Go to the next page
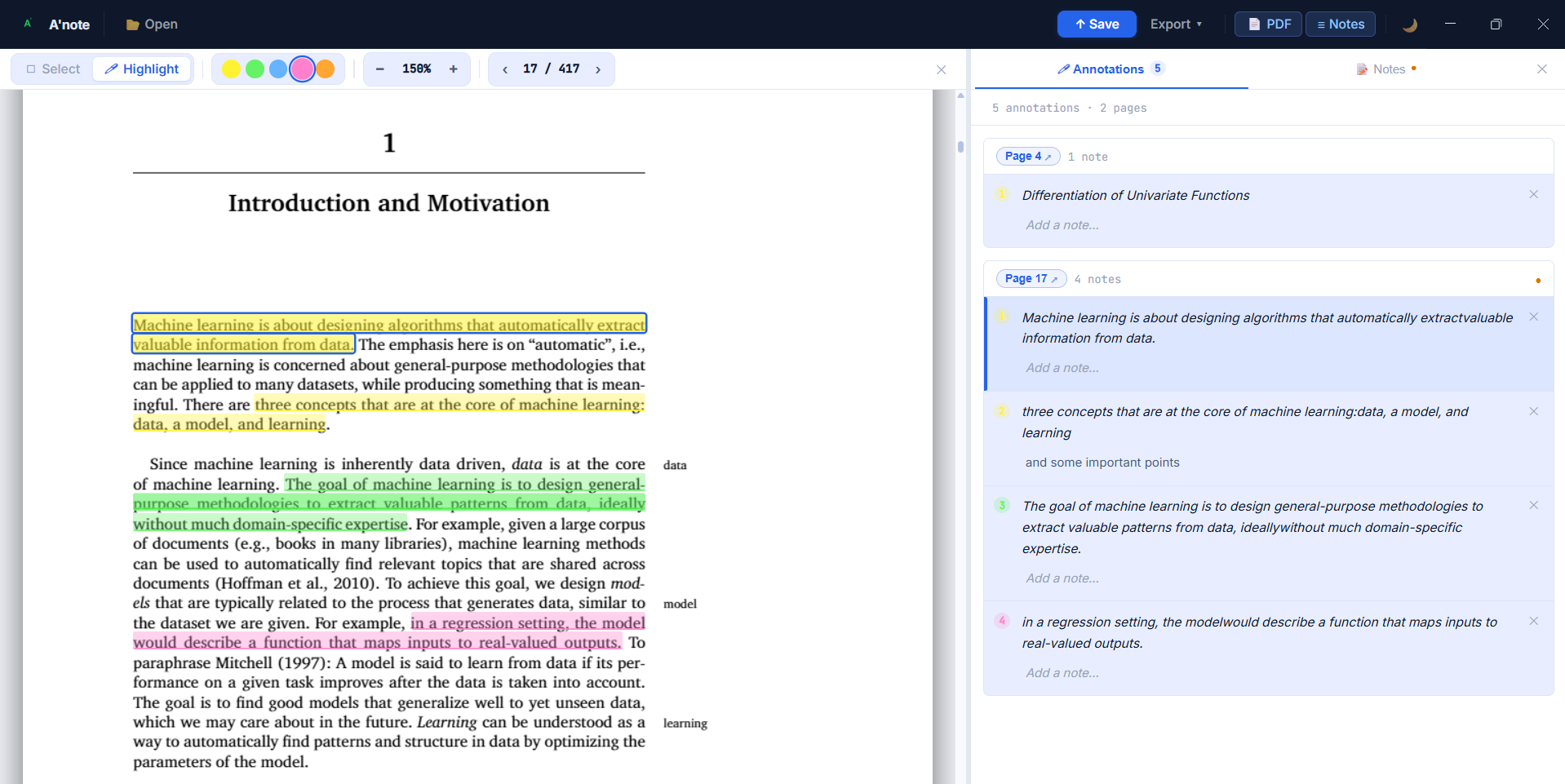Image resolution: width=1565 pixels, height=784 pixels. tap(598, 69)
